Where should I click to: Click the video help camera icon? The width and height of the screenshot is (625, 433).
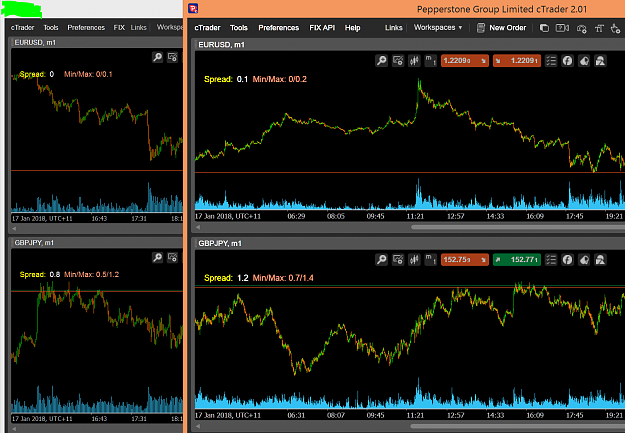pos(562,28)
